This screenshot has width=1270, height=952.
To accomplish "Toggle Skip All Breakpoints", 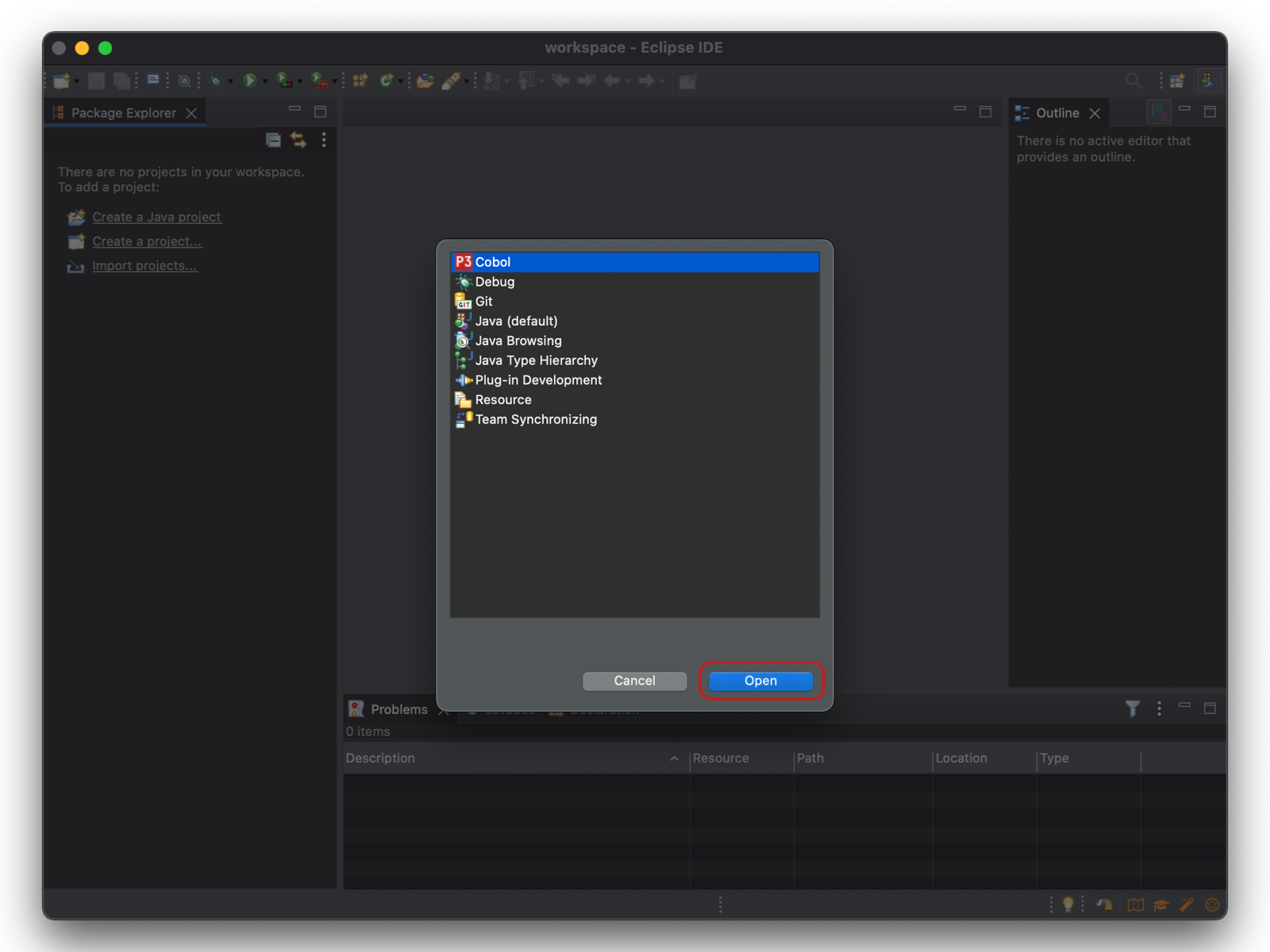I will 184,81.
